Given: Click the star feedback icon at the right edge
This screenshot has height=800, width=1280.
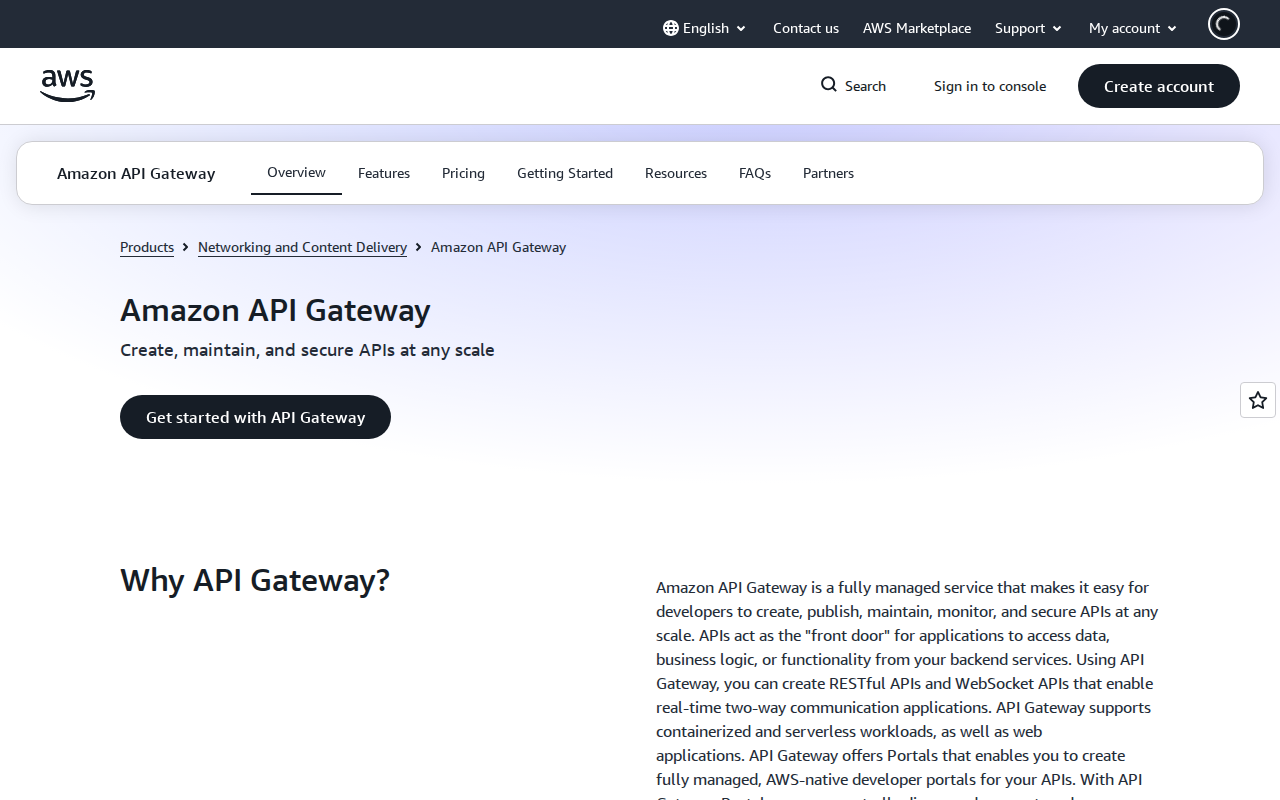Looking at the screenshot, I should pyautogui.click(x=1258, y=400).
